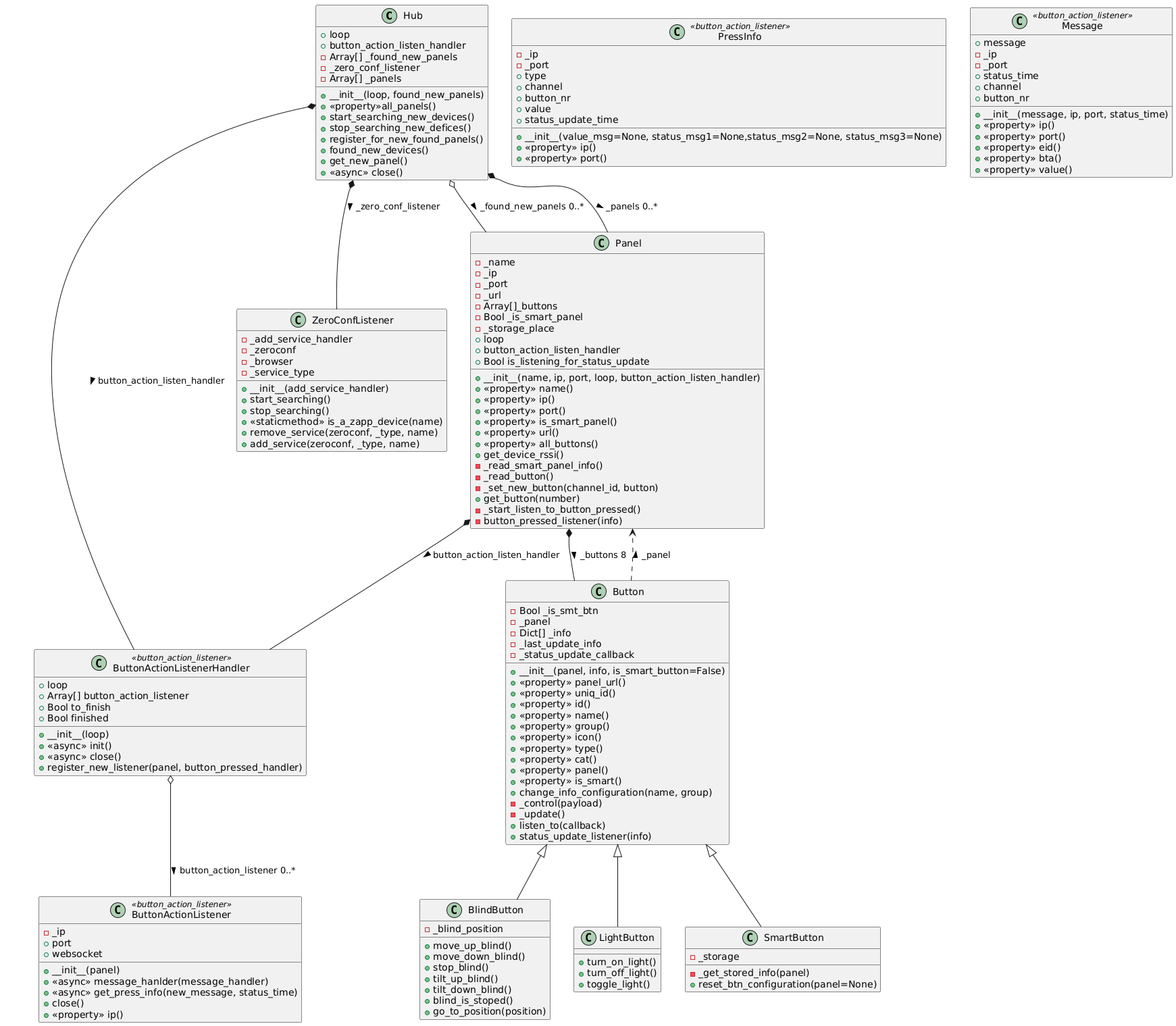
Task: Click go_to_position(position) in BlindButton
Action: tap(489, 1011)
